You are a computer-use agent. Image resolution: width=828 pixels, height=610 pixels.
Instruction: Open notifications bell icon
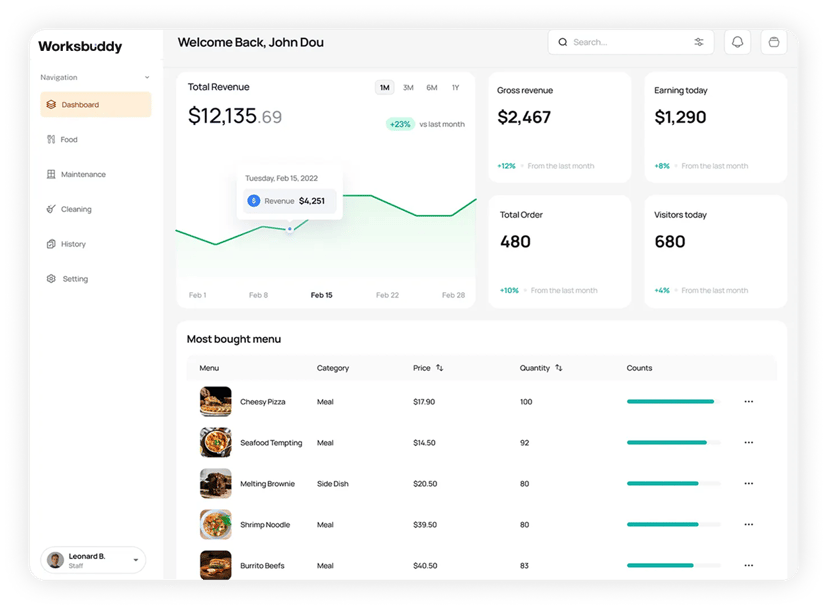click(737, 42)
